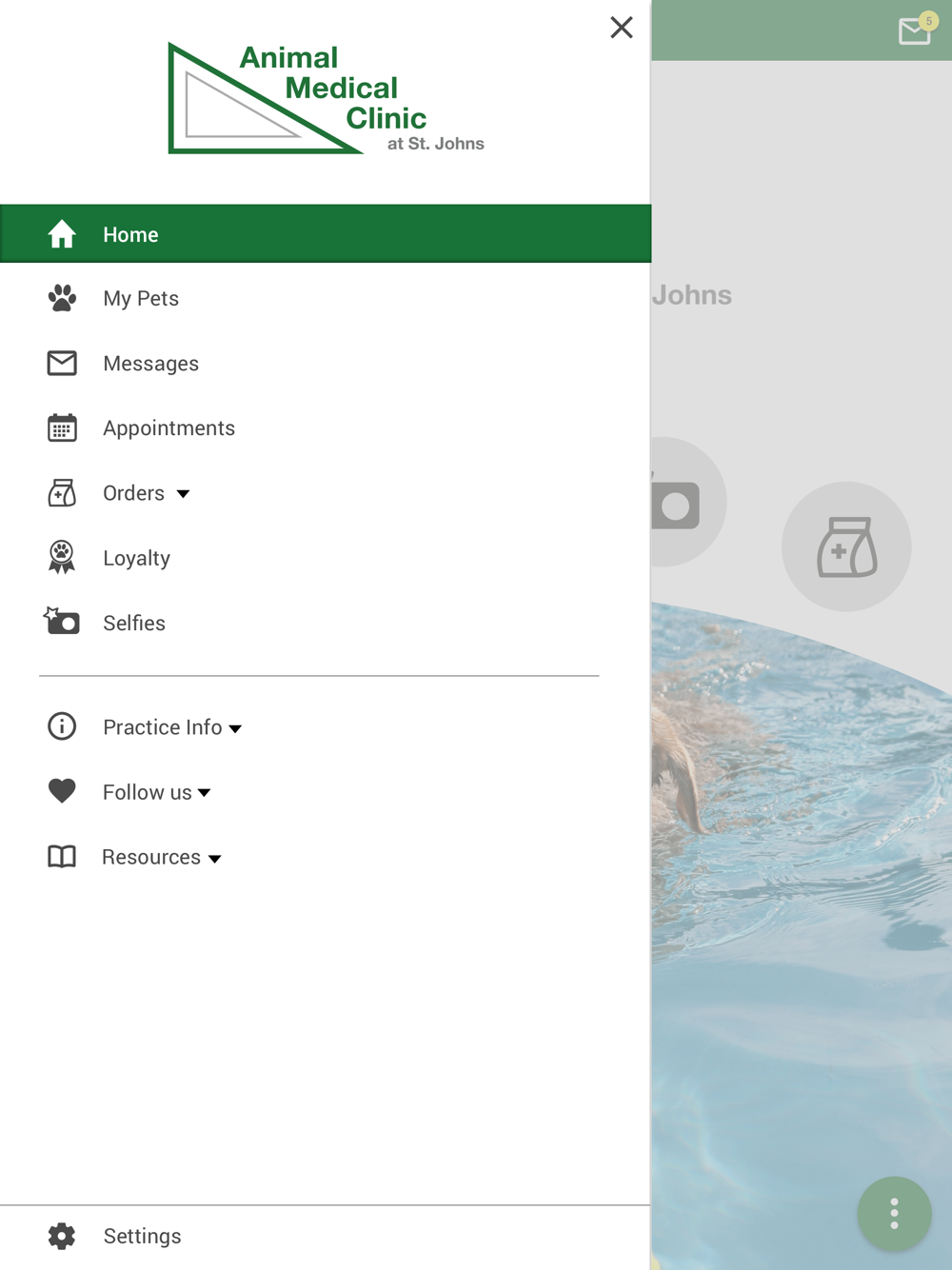Click the Orders label
The image size is (952, 1270).
(134, 493)
